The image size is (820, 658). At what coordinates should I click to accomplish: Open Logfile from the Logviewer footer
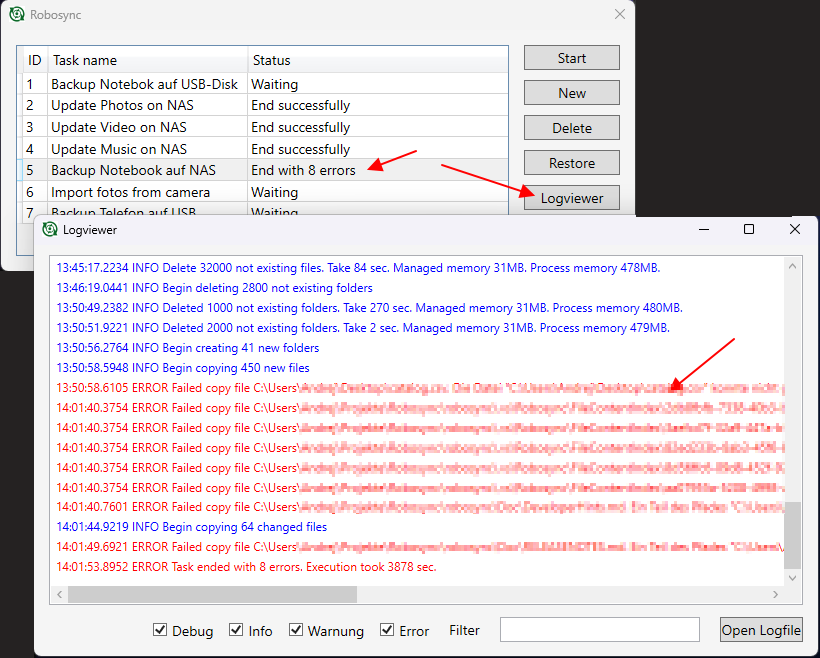point(761,630)
